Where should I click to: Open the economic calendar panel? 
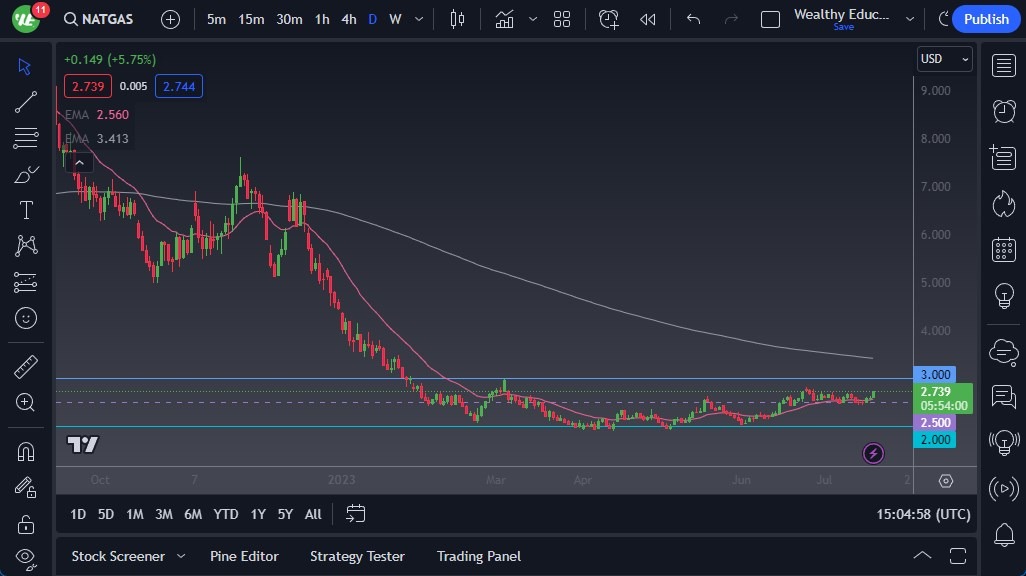click(1003, 250)
